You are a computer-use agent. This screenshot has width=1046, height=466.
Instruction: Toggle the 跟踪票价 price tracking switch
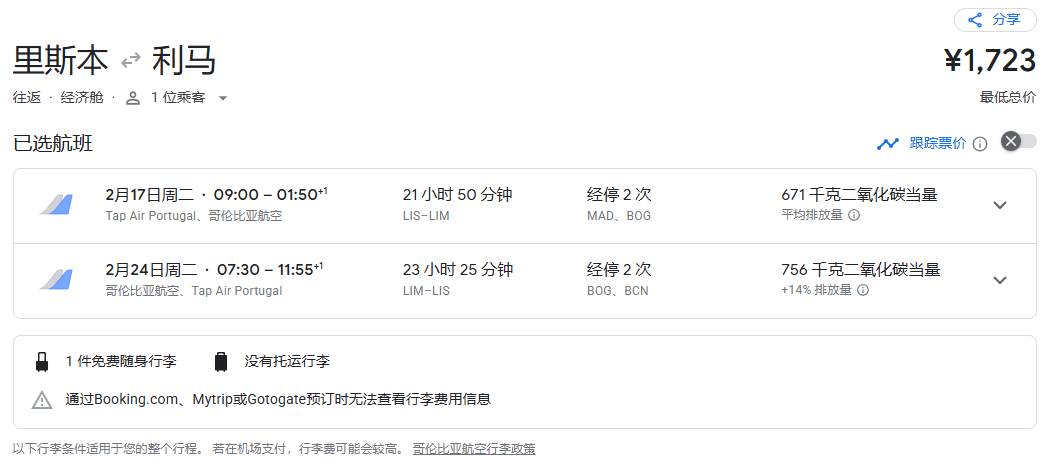tap(1019, 141)
